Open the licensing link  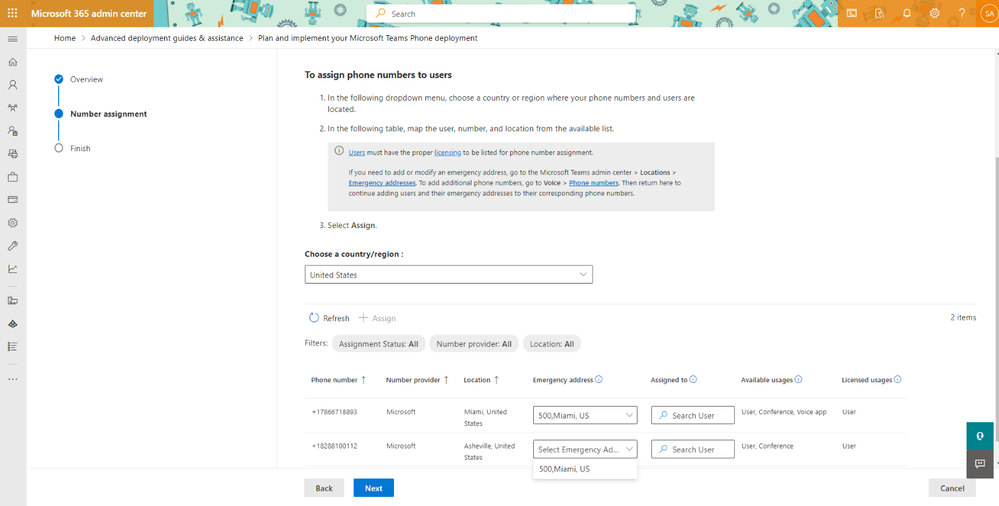448,153
